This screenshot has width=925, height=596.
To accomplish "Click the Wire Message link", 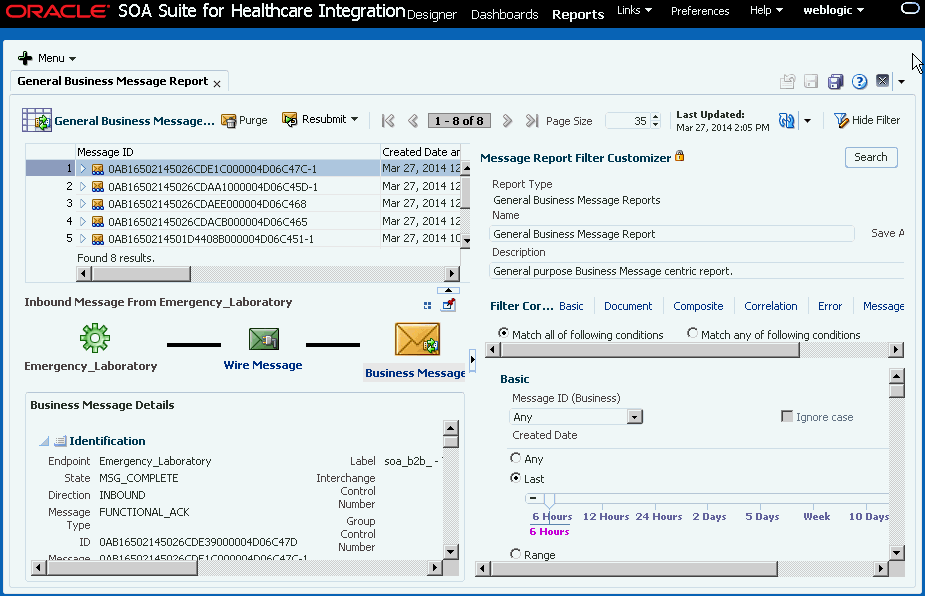I will click(263, 365).
